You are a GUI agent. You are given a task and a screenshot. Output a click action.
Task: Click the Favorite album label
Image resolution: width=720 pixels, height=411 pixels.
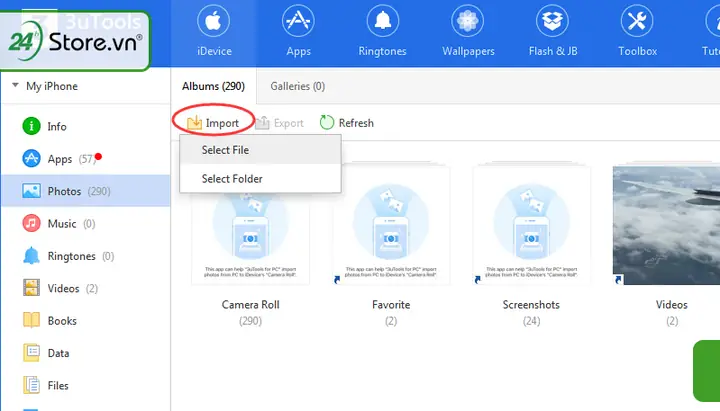[x=391, y=305]
